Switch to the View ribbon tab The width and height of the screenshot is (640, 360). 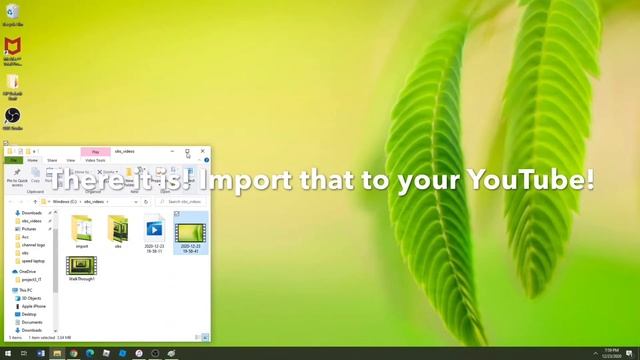71,160
